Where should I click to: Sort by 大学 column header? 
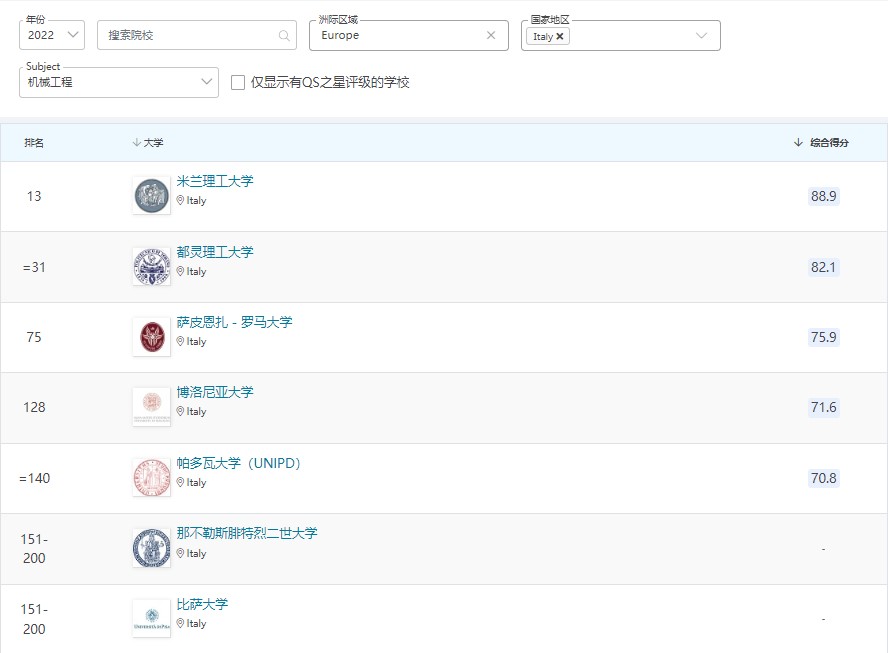[x=148, y=143]
